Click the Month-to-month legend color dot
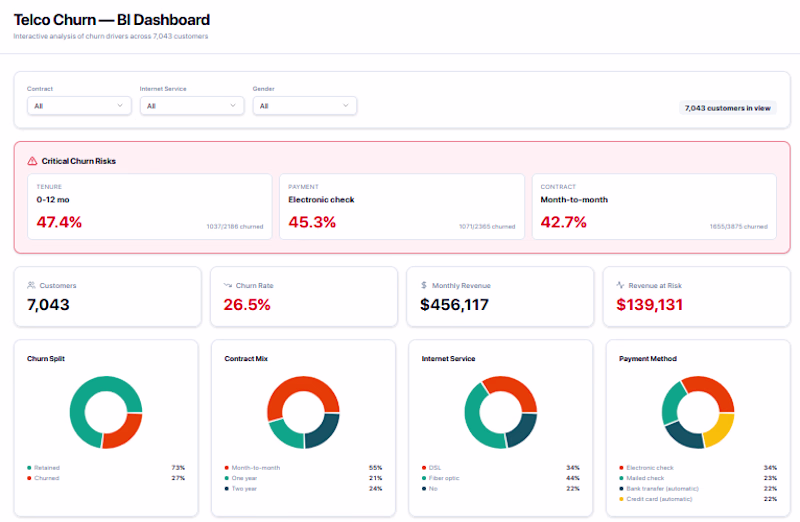800x522 pixels. click(x=227, y=468)
